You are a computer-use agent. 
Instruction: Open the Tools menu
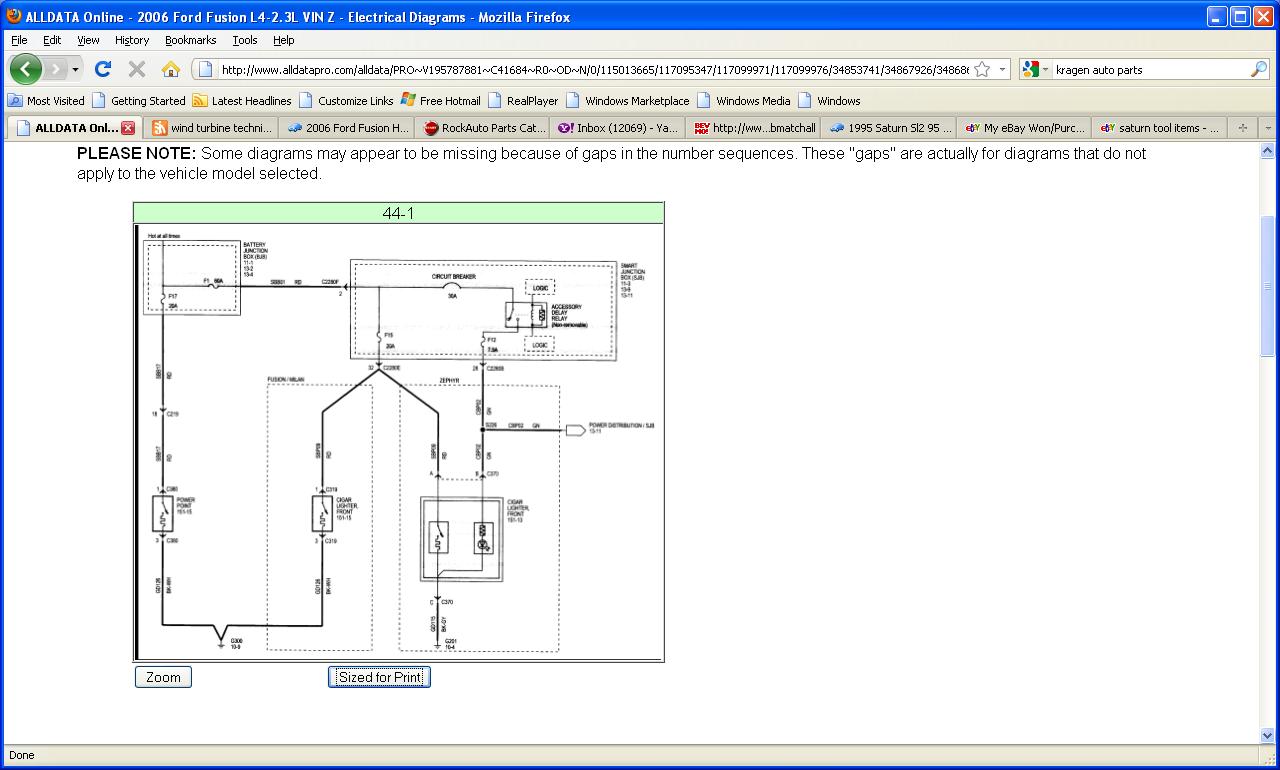(x=244, y=40)
